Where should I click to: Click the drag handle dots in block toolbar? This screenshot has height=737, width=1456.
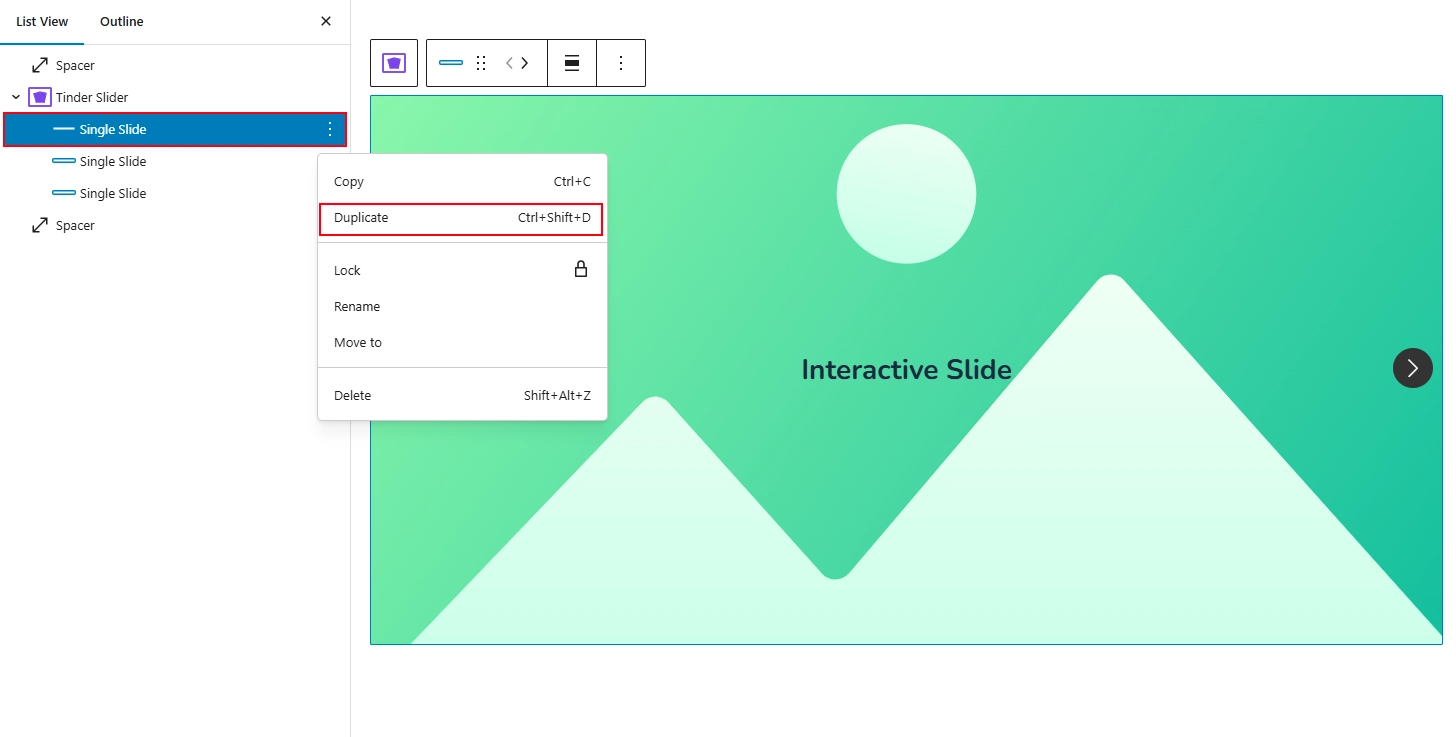pyautogui.click(x=481, y=63)
